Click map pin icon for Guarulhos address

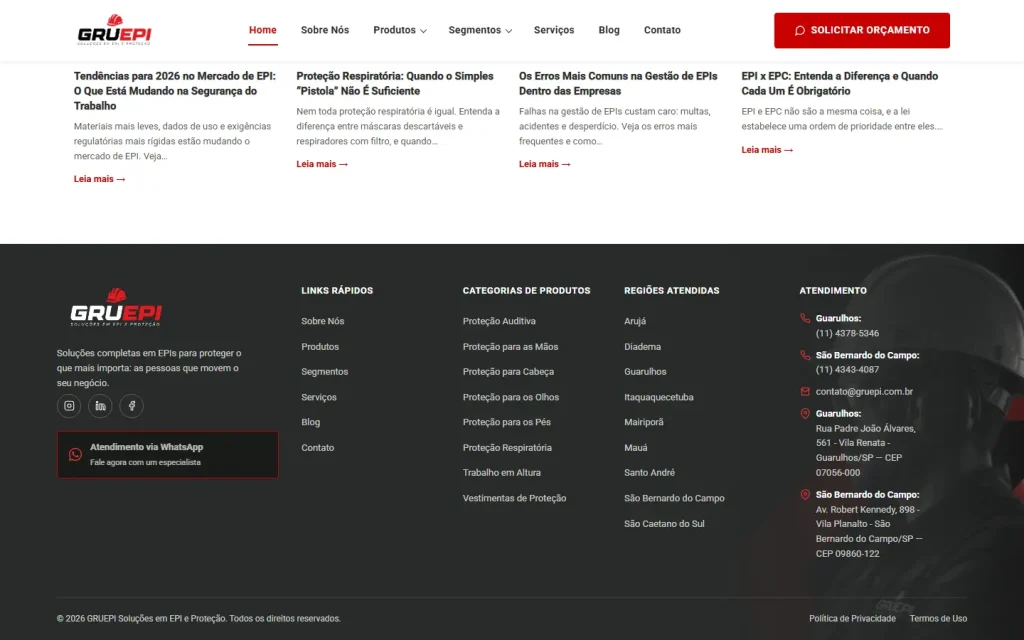tap(805, 413)
